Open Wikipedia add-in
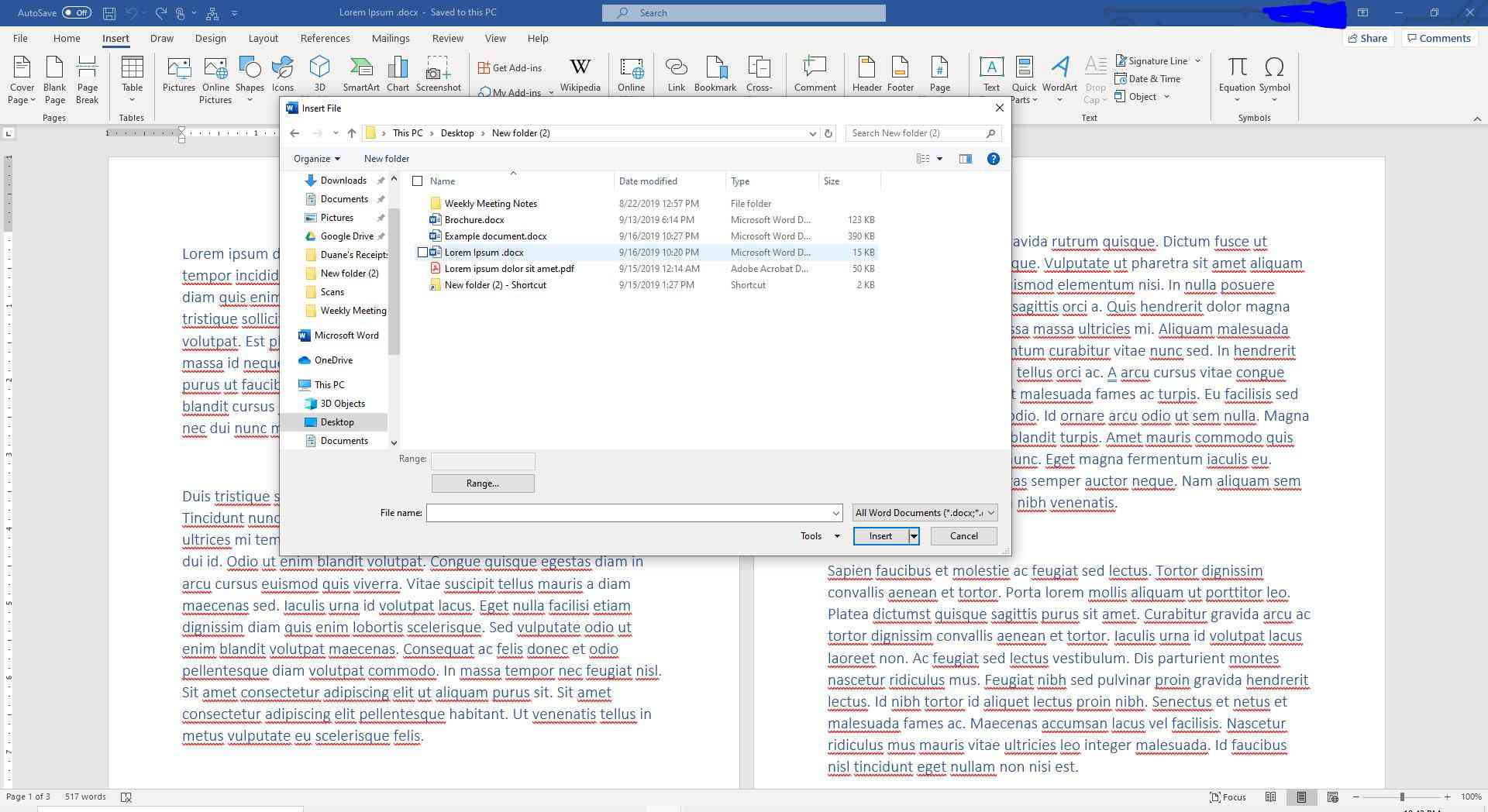This screenshot has height=812, width=1488. 580,75
